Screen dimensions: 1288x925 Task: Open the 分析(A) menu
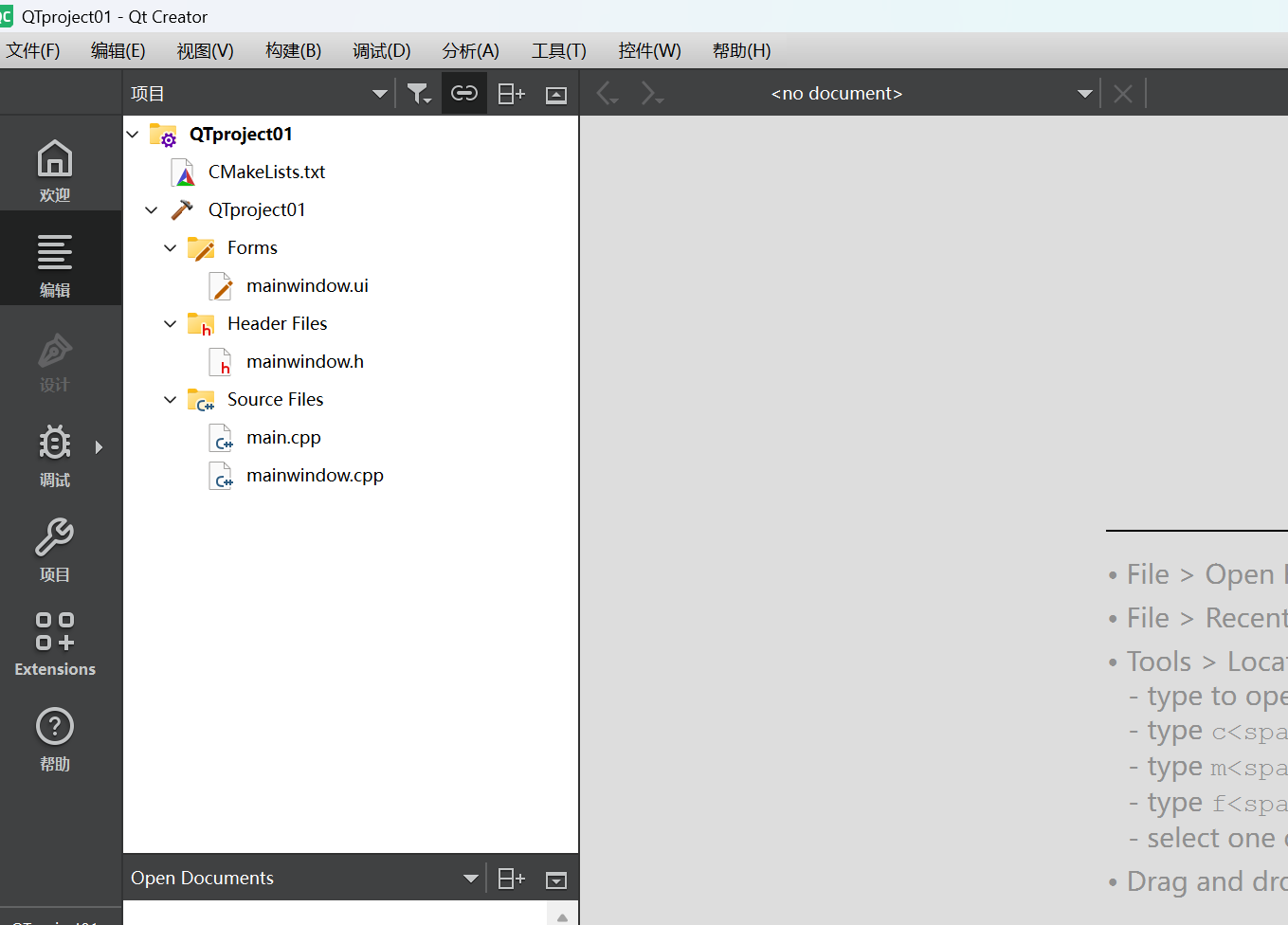471,51
